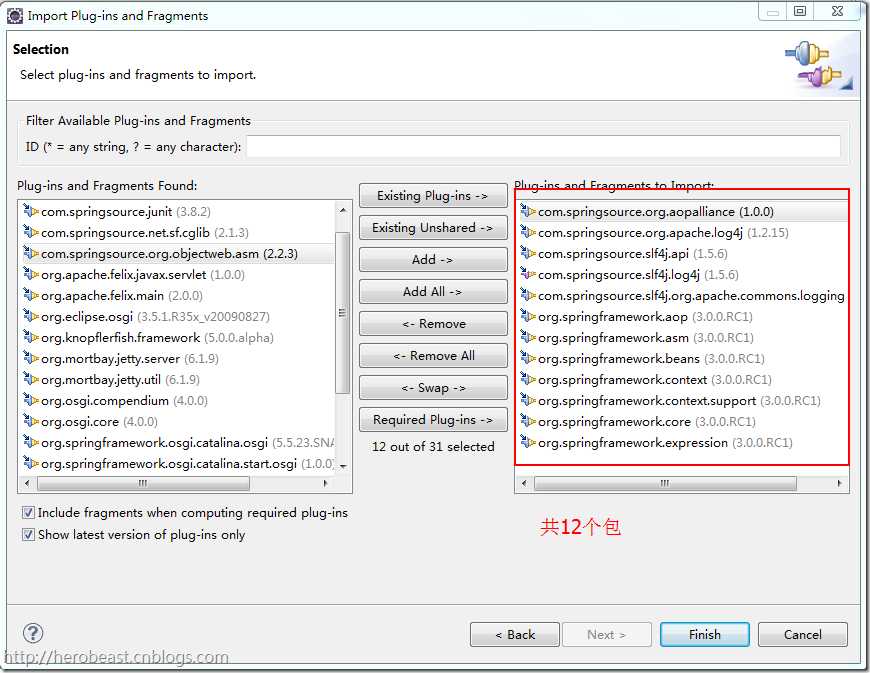870x673 pixels.
Task: Open help with the question mark icon
Action: click(33, 633)
